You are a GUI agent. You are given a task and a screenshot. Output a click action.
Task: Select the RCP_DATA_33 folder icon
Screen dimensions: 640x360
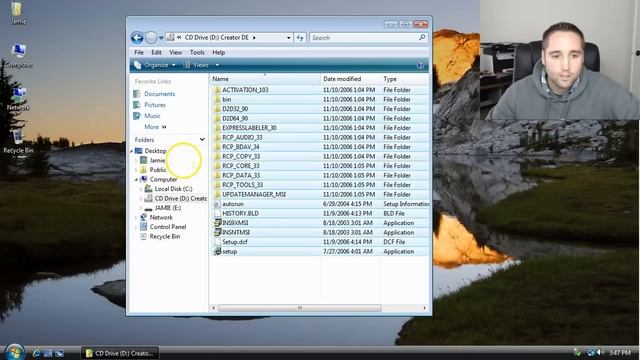coord(217,176)
